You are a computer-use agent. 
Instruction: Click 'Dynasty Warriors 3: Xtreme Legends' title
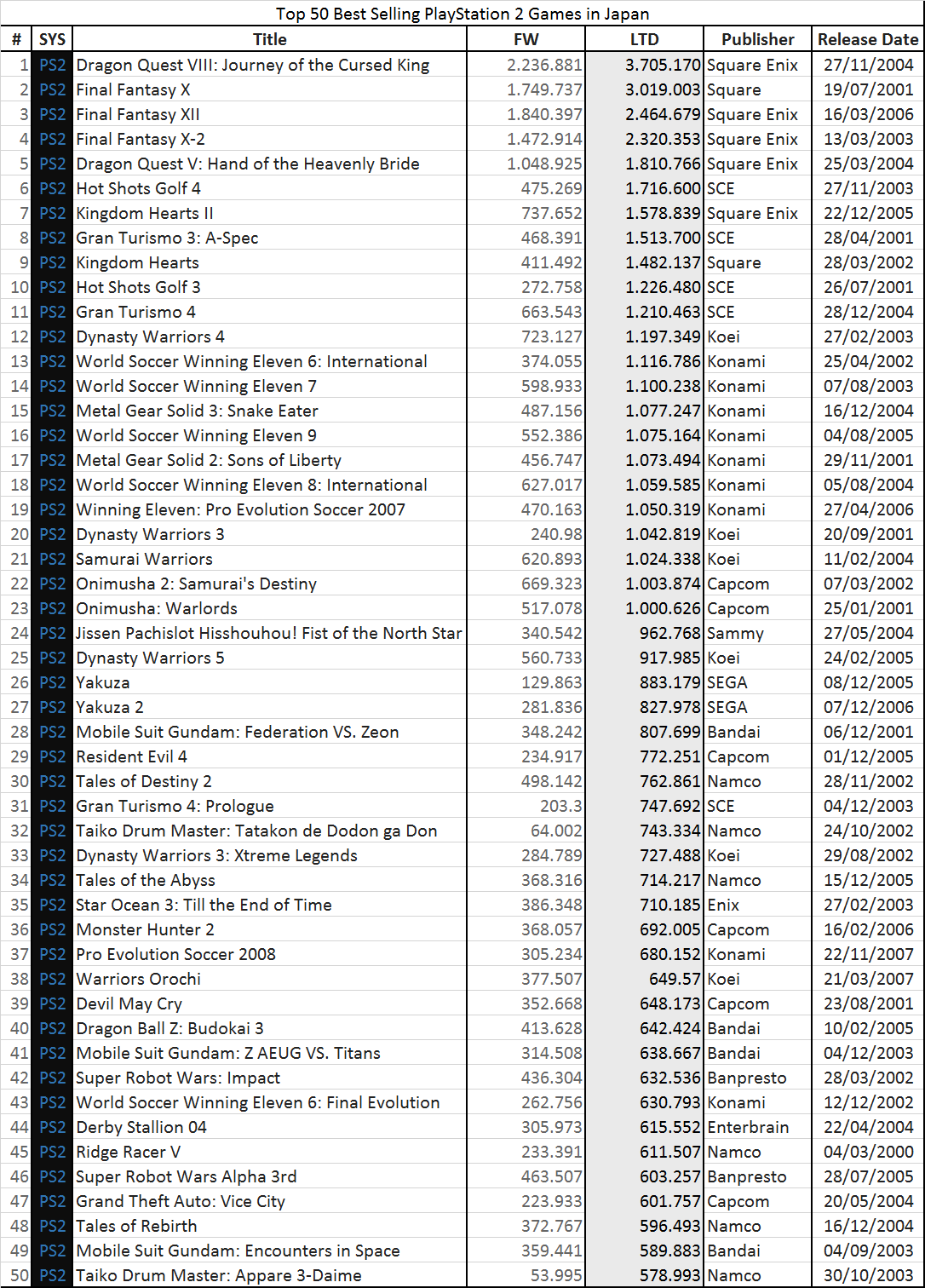pos(216,855)
